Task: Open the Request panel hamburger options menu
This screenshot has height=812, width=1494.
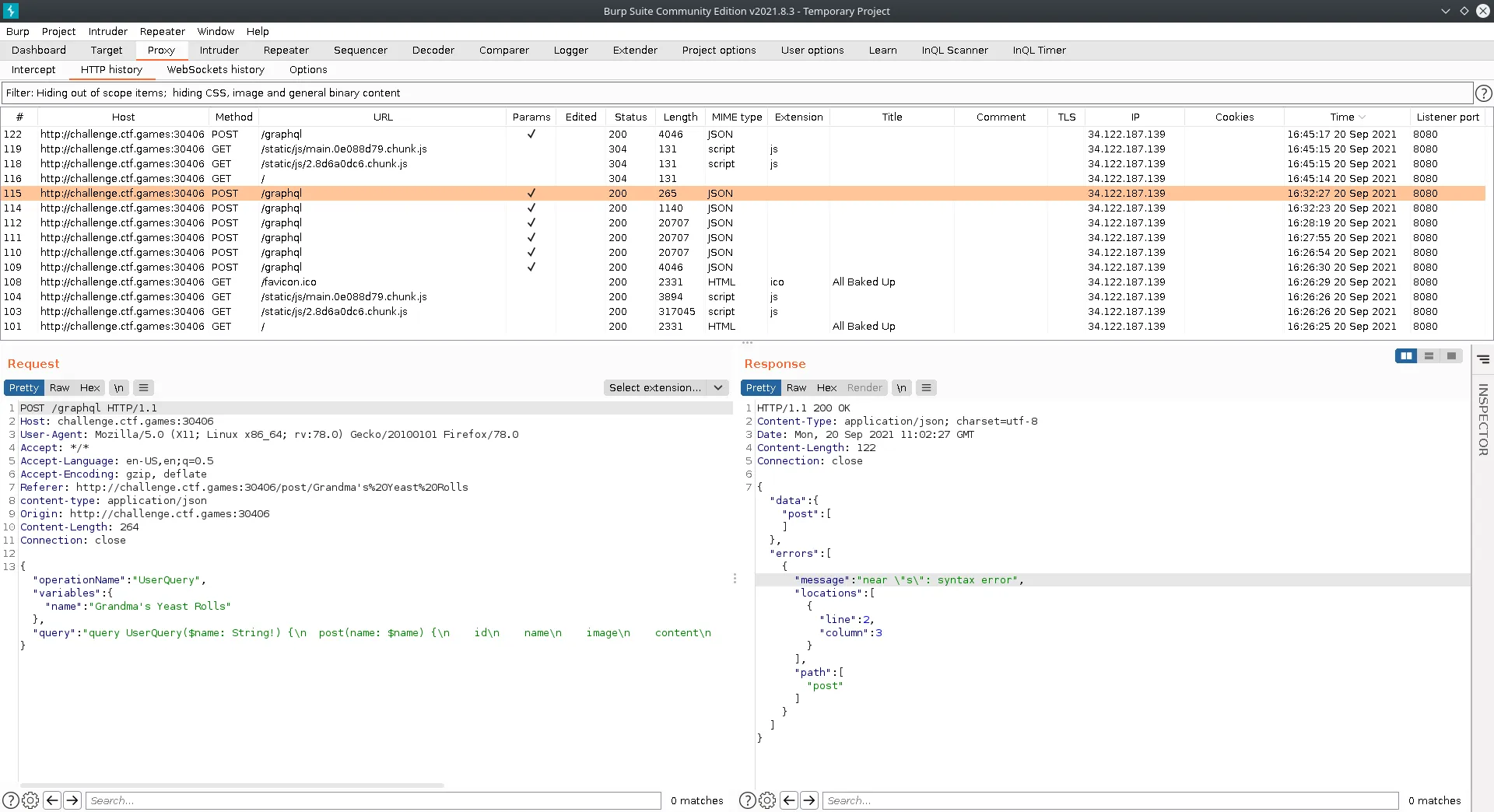Action: click(143, 388)
